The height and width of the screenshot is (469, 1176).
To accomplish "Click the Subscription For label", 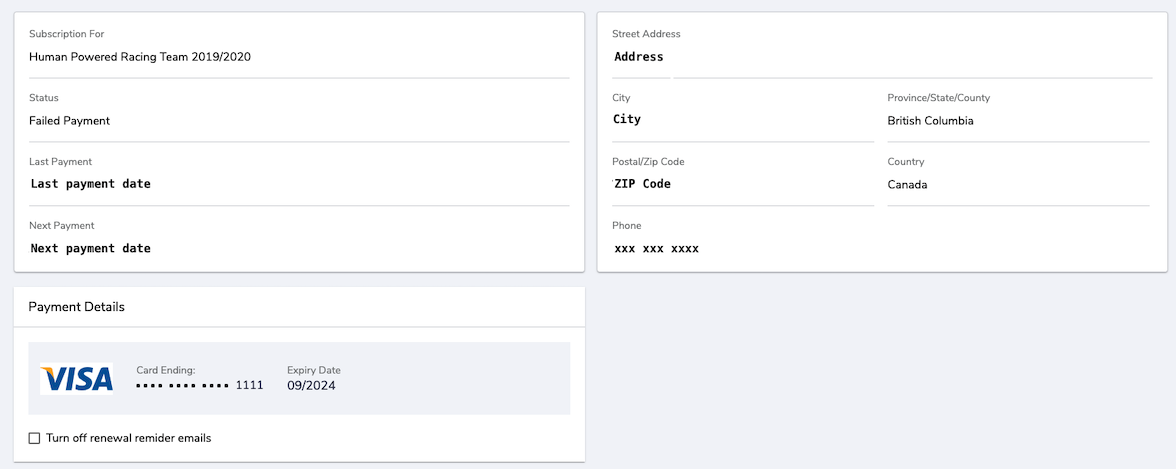I will click(67, 34).
